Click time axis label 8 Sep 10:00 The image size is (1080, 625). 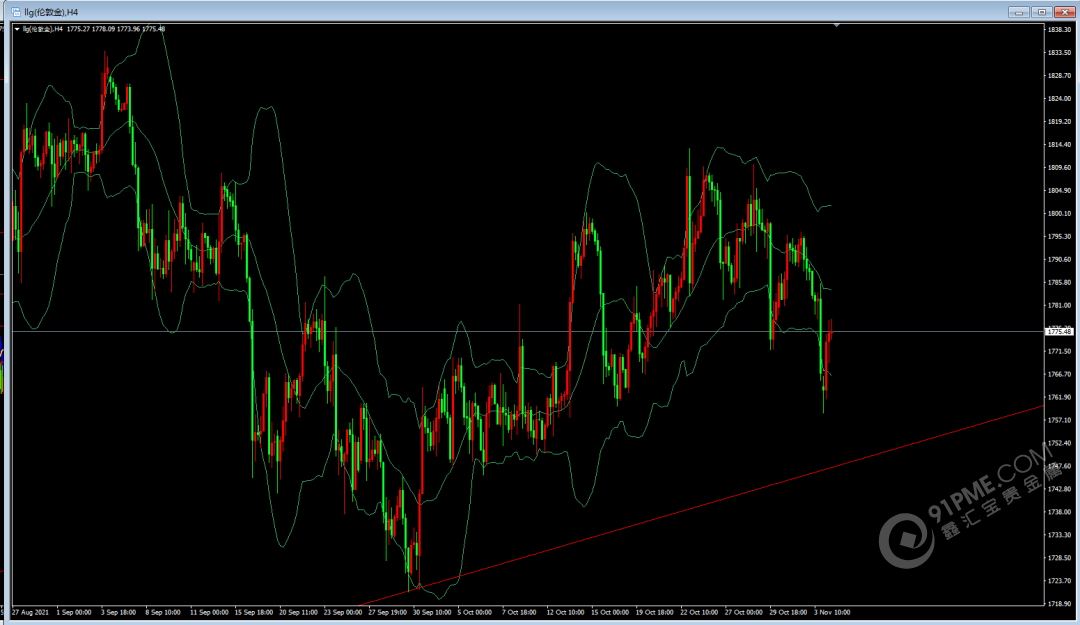pos(163,612)
